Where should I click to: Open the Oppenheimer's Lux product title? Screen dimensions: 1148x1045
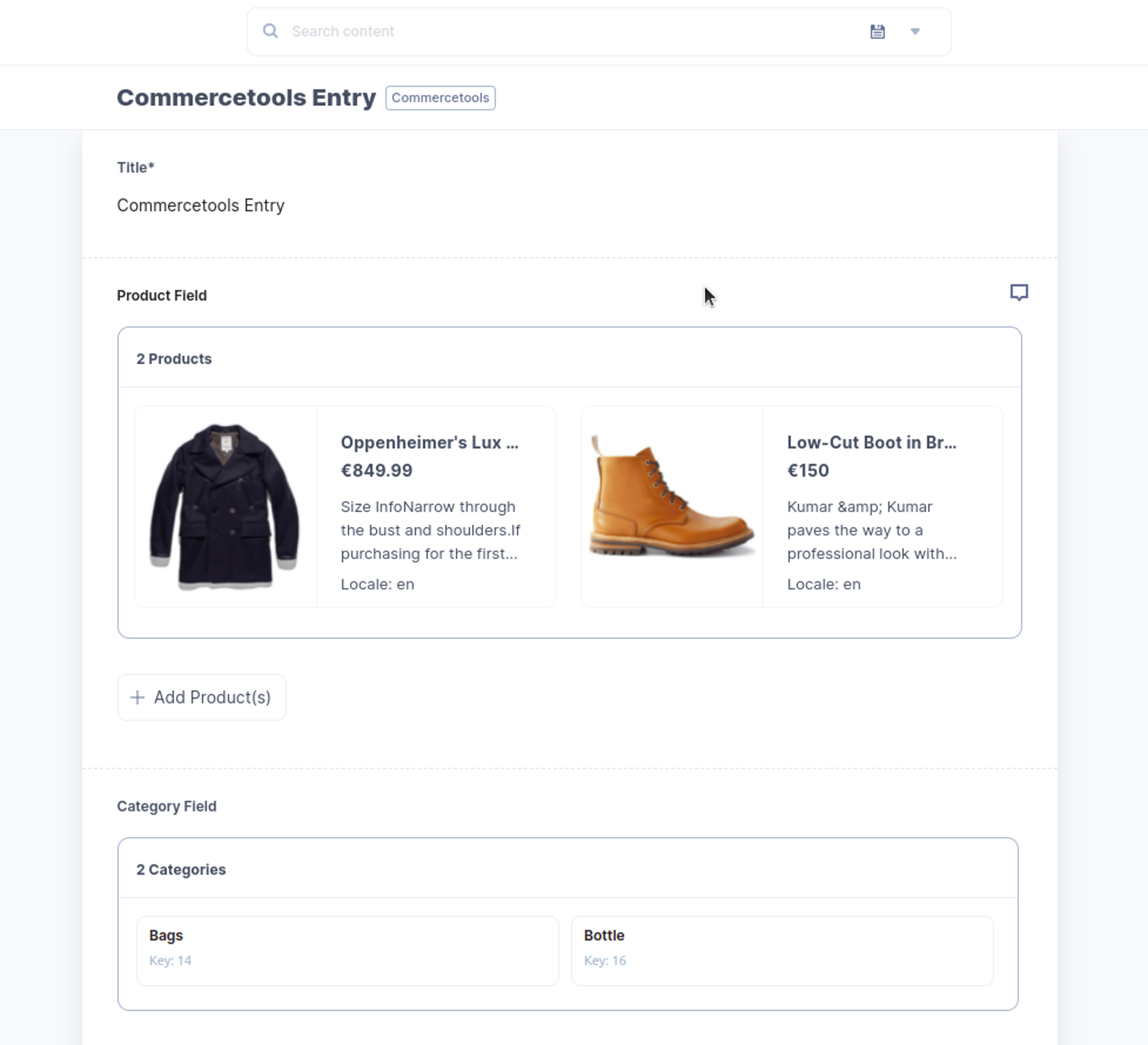430,442
